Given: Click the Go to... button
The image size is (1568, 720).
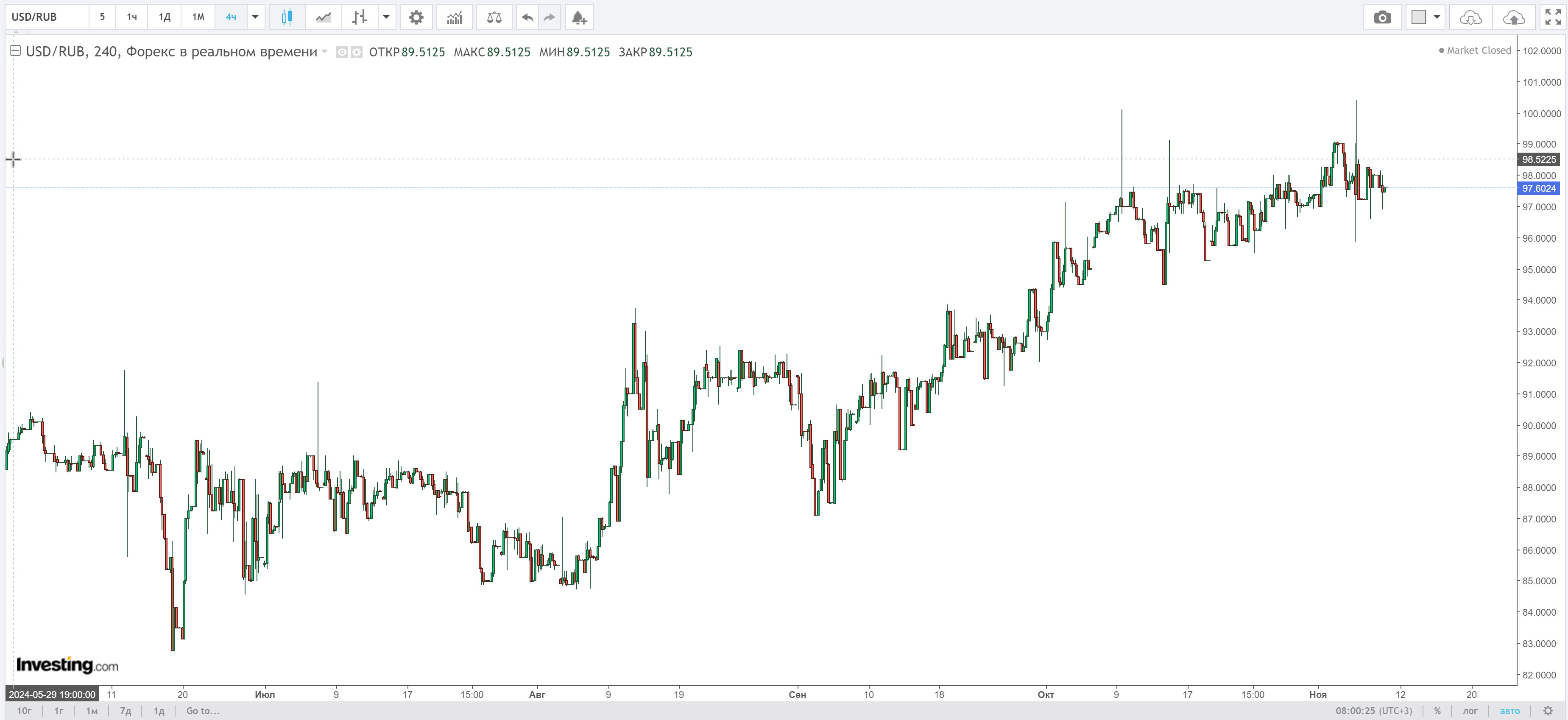Looking at the screenshot, I should click(203, 711).
